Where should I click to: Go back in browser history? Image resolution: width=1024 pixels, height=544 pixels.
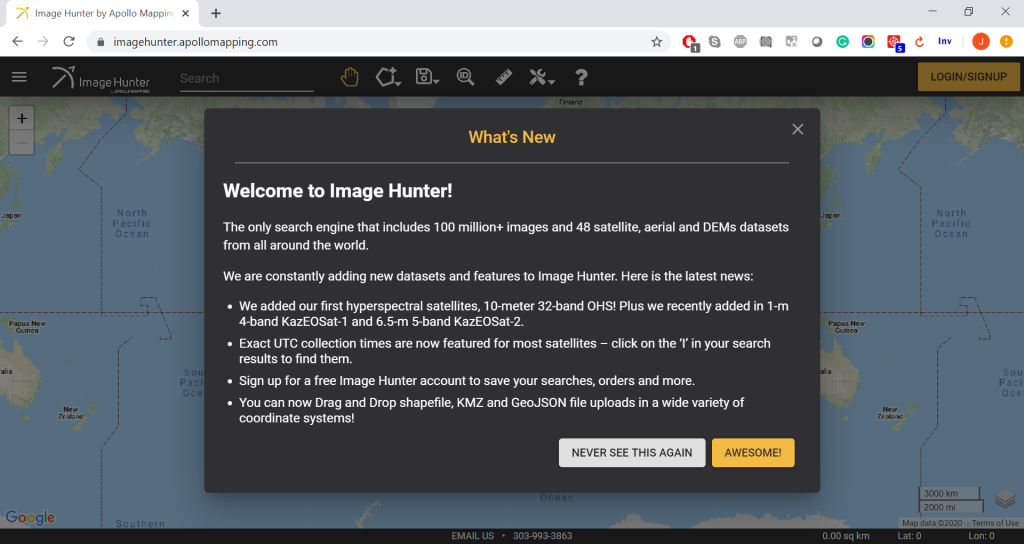pos(18,41)
